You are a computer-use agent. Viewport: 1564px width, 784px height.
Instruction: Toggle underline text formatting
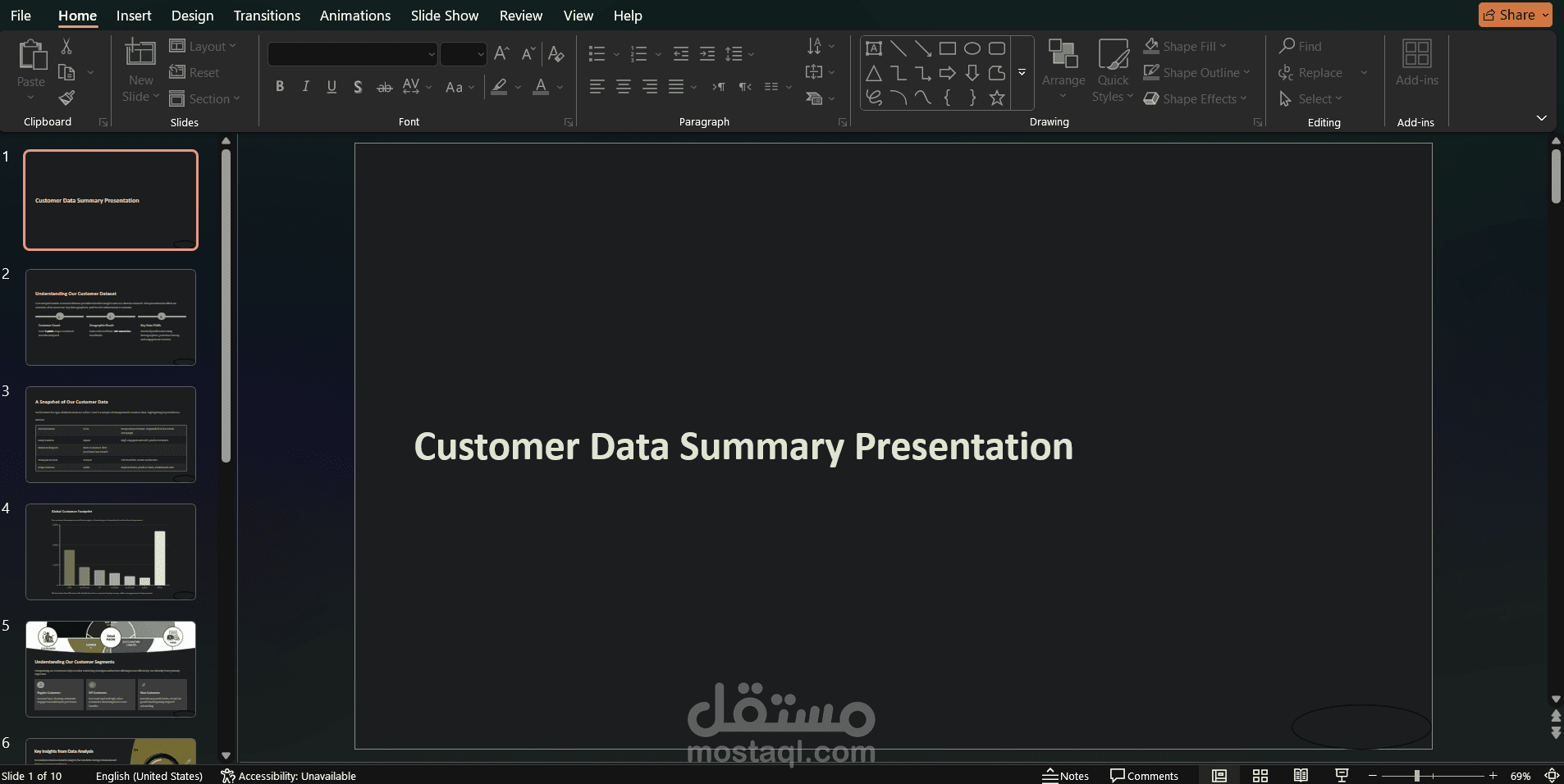click(331, 85)
